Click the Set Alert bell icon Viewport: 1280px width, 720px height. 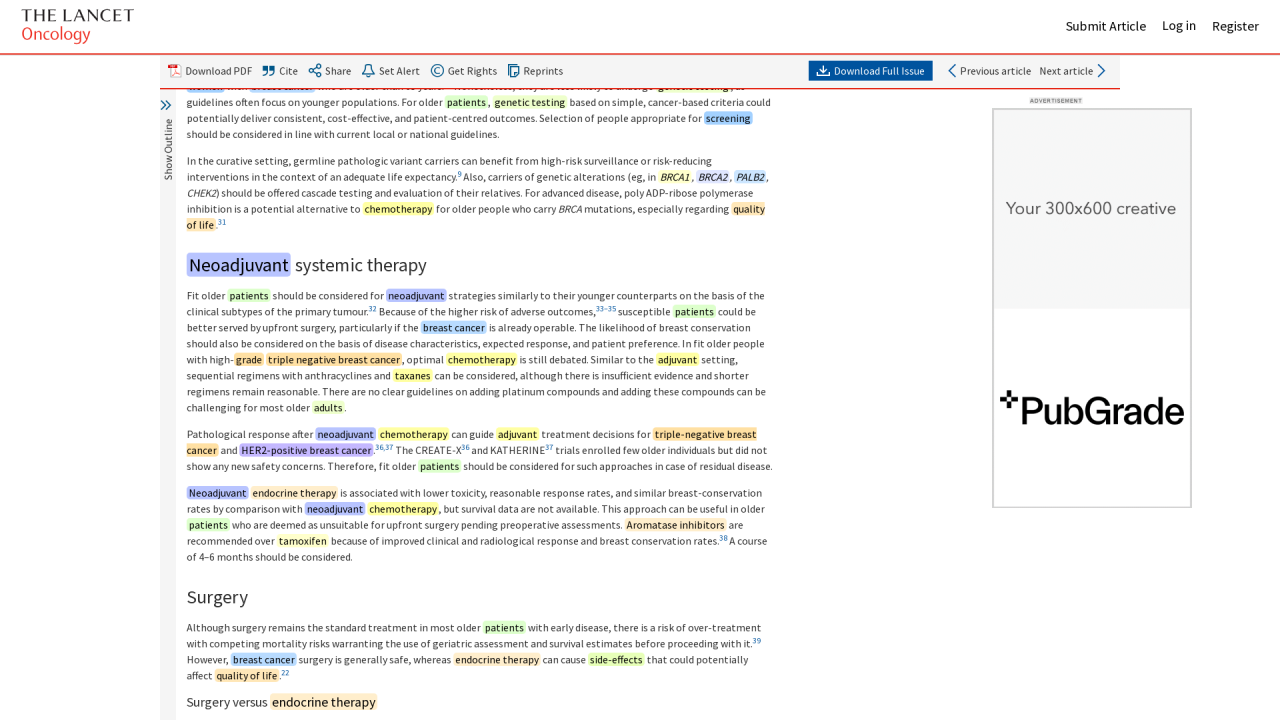point(368,71)
